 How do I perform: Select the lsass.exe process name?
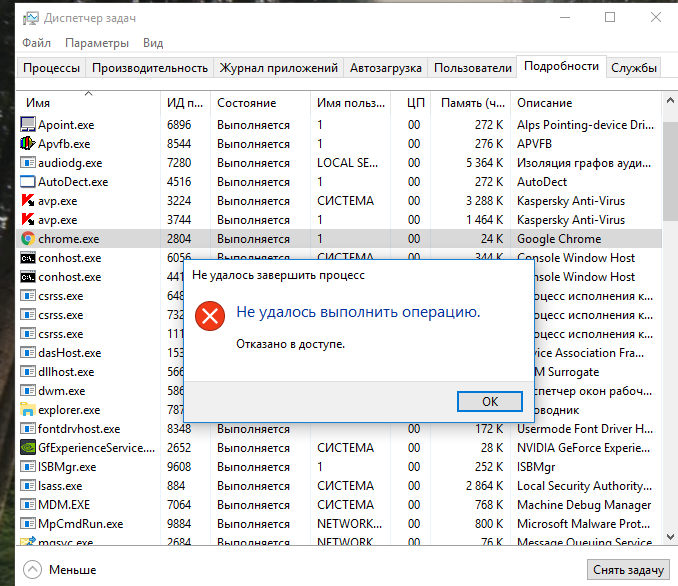click(x=60, y=486)
